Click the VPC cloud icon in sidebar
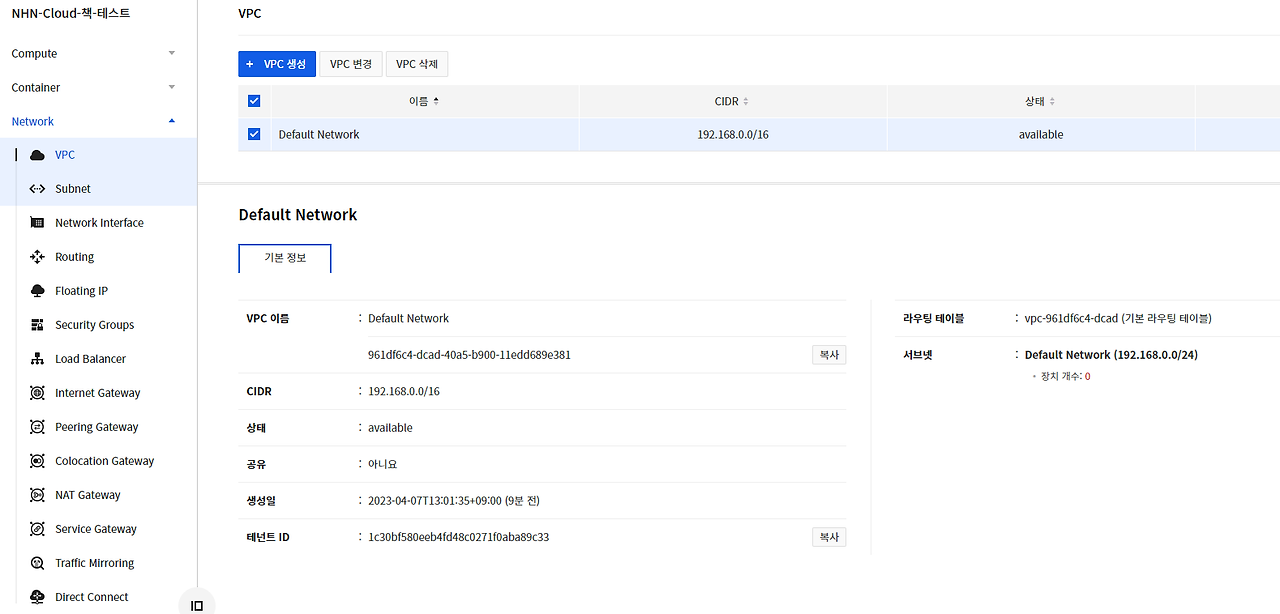This screenshot has height=614, width=1280. point(37,155)
